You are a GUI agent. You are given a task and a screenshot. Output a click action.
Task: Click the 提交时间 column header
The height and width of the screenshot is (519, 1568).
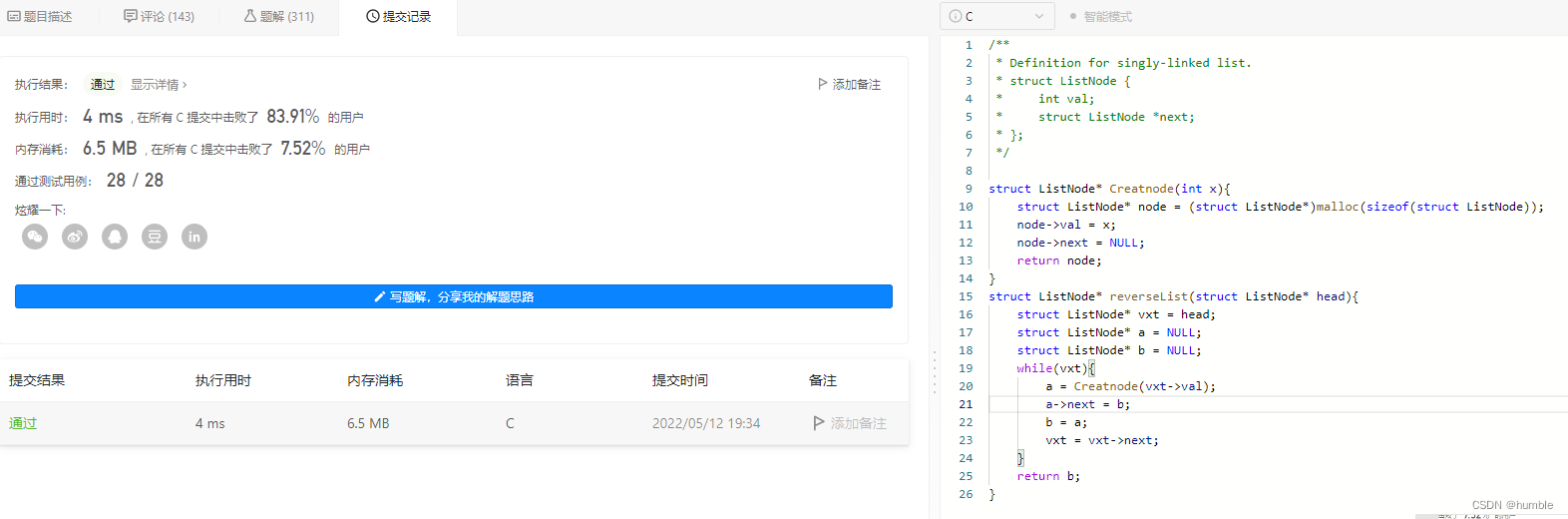[x=680, y=380]
